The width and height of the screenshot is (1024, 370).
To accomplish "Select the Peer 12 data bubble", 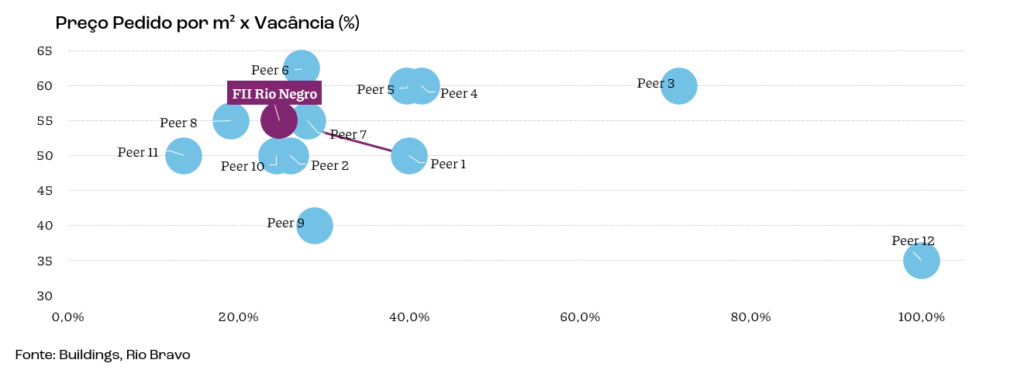I will coord(921,260).
